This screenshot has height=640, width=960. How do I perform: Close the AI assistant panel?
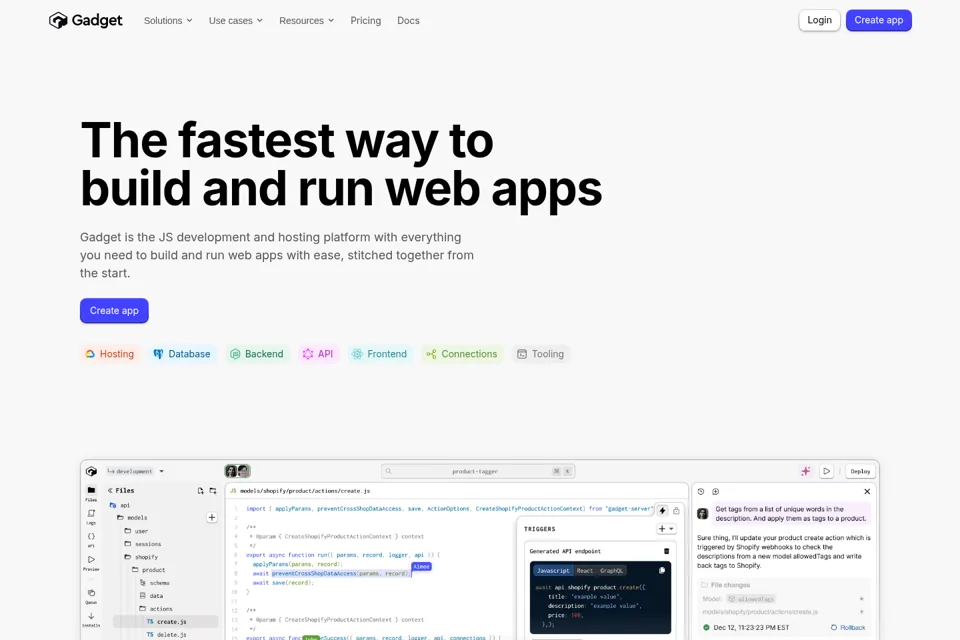tap(867, 491)
